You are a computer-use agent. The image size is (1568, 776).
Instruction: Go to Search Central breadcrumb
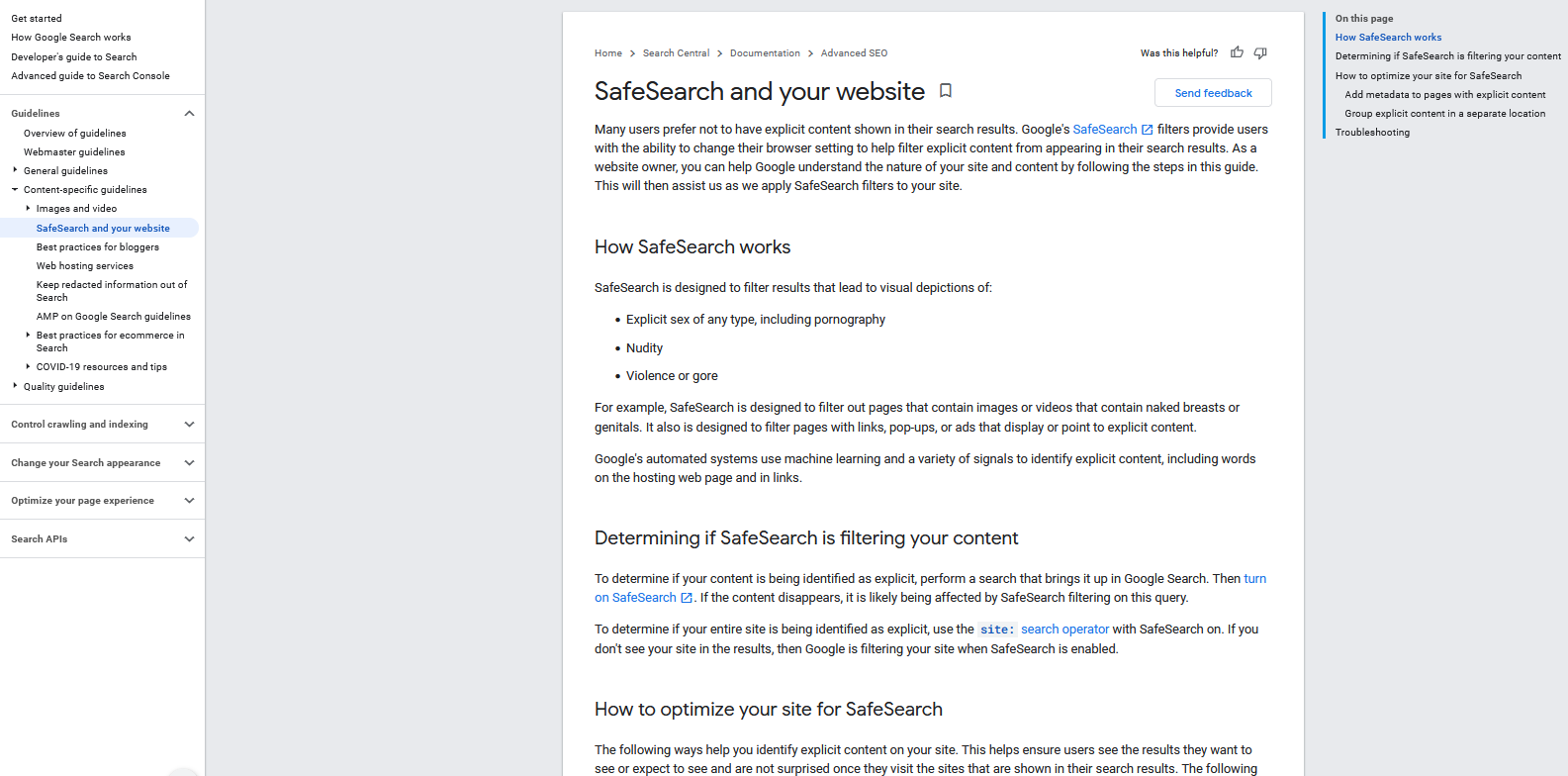(676, 53)
